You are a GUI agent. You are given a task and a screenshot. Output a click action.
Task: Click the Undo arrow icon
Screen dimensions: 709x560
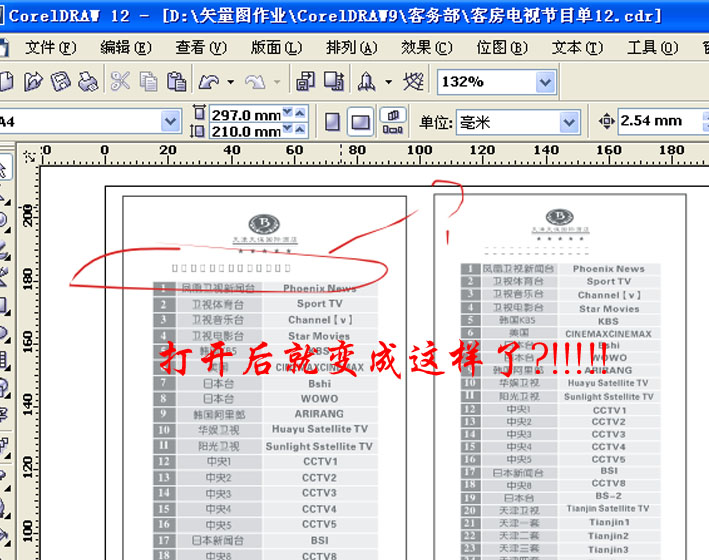point(209,81)
